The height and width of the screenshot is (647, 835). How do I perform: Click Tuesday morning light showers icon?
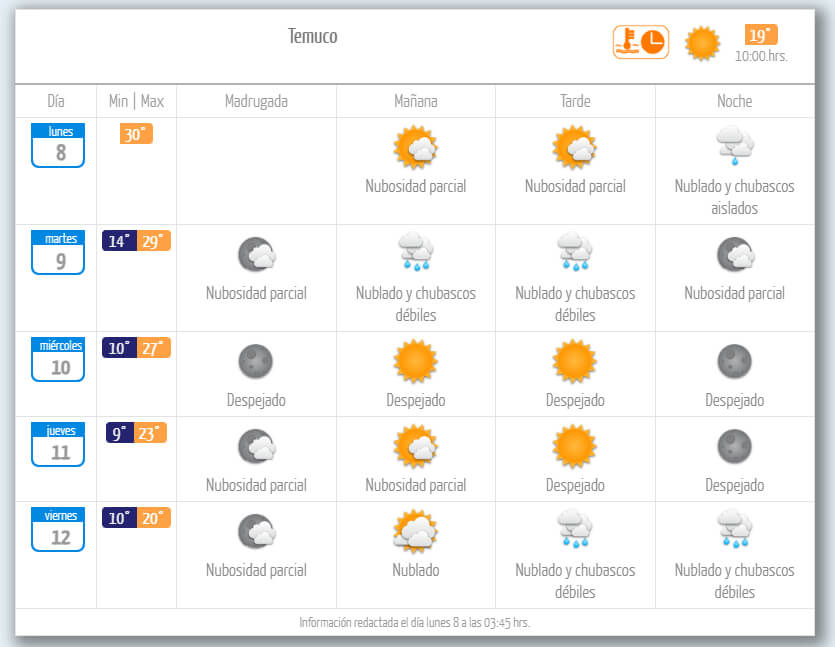point(416,253)
